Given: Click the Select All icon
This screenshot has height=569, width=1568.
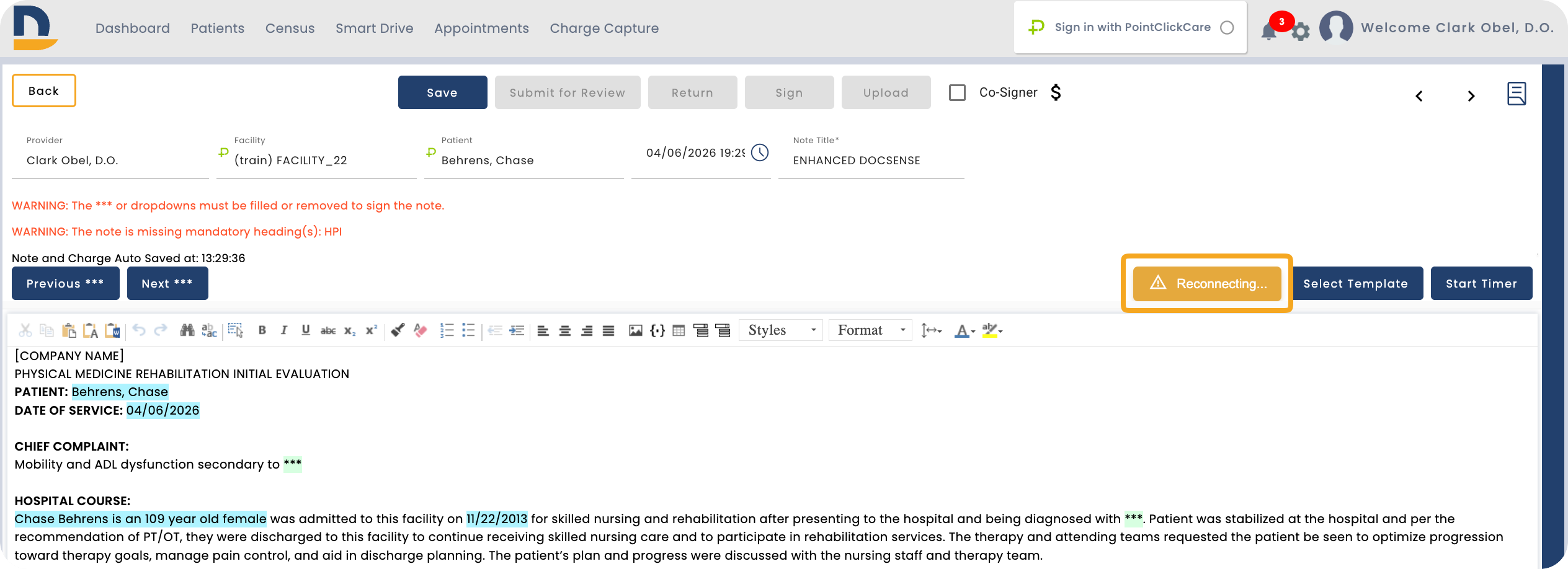Looking at the screenshot, I should tap(236, 330).
